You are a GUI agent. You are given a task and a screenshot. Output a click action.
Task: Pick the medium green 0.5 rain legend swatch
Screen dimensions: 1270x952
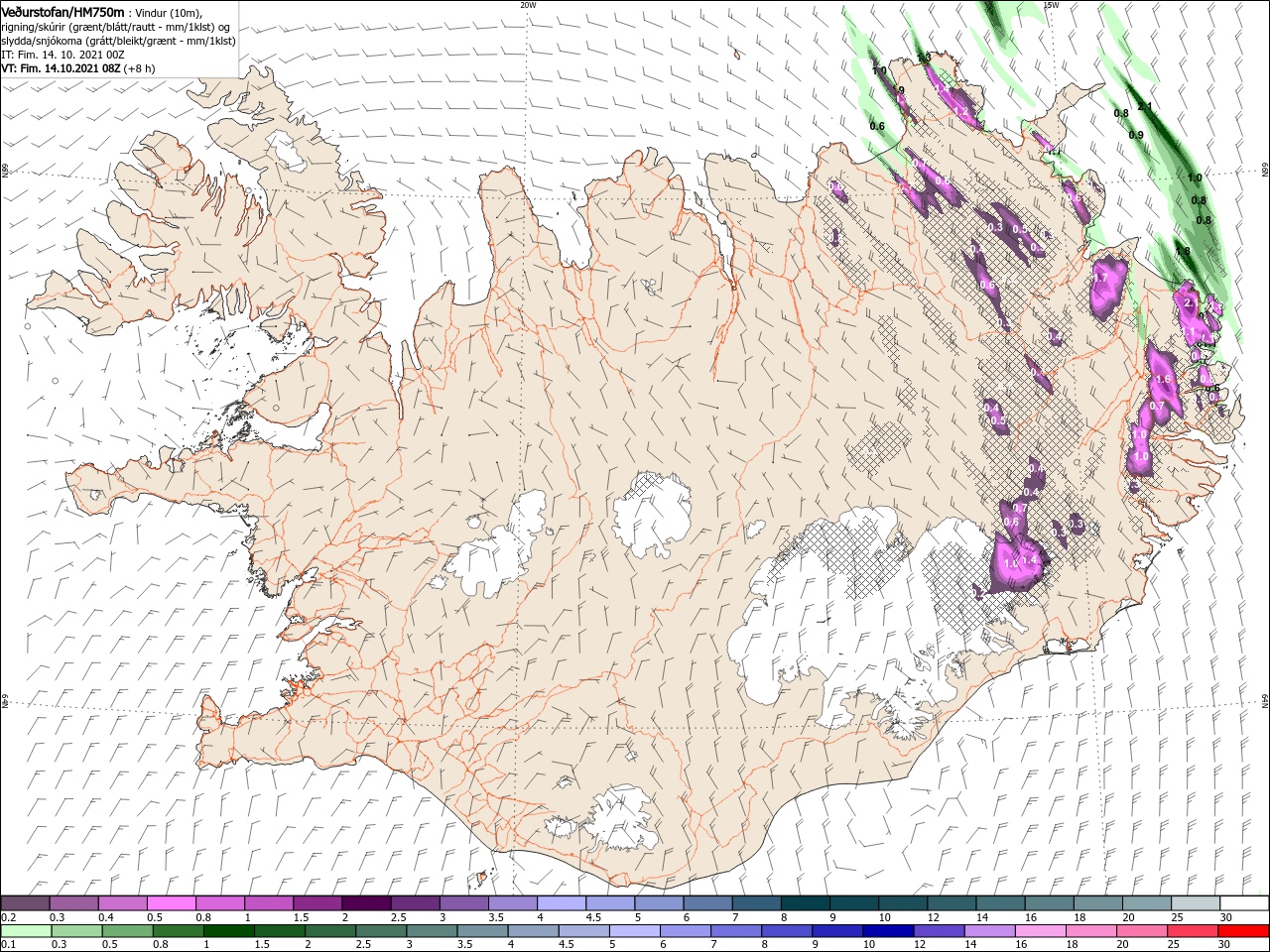tap(127, 931)
